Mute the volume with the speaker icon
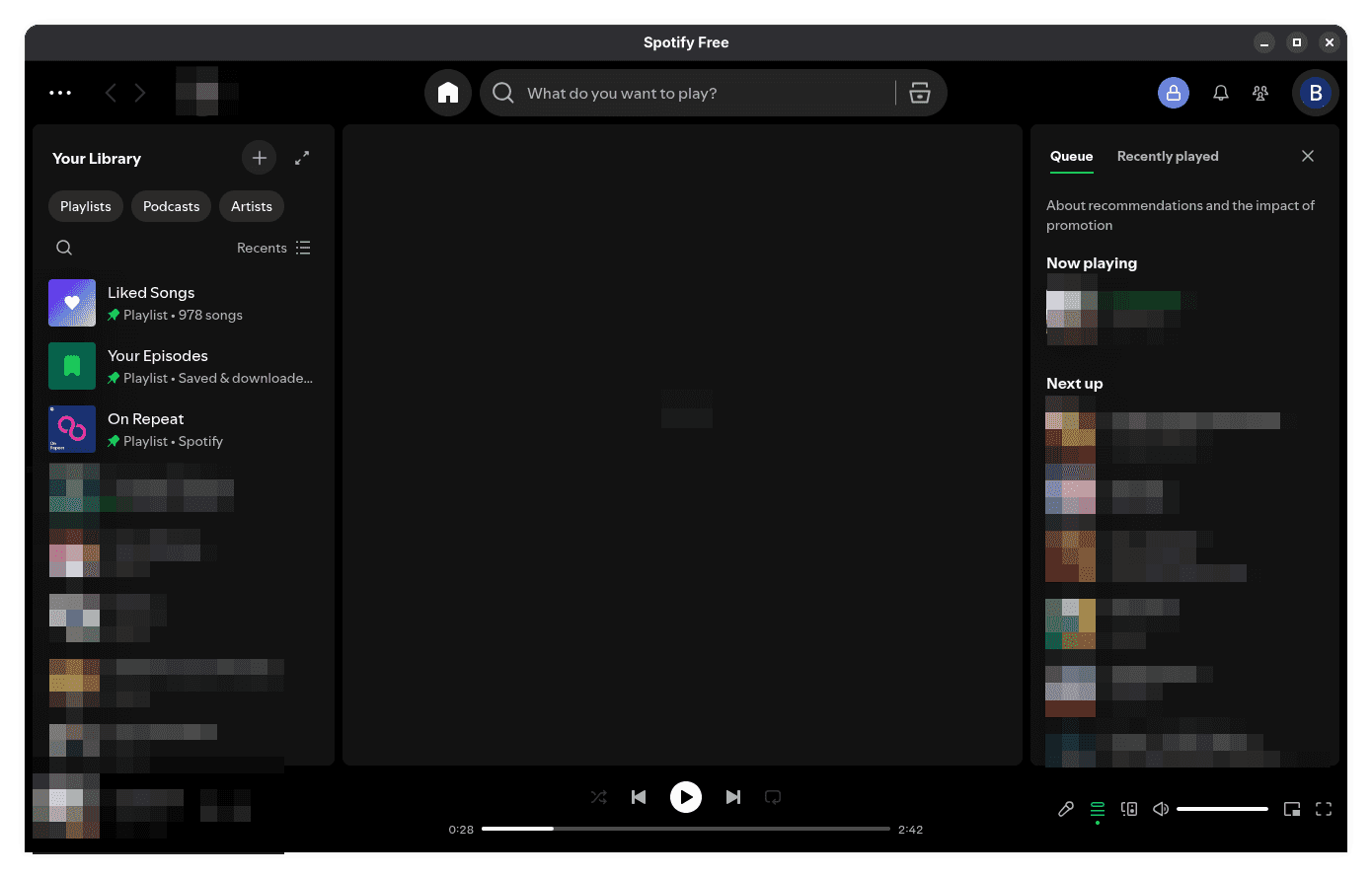Screen dimensions: 1372x877 (1160, 809)
